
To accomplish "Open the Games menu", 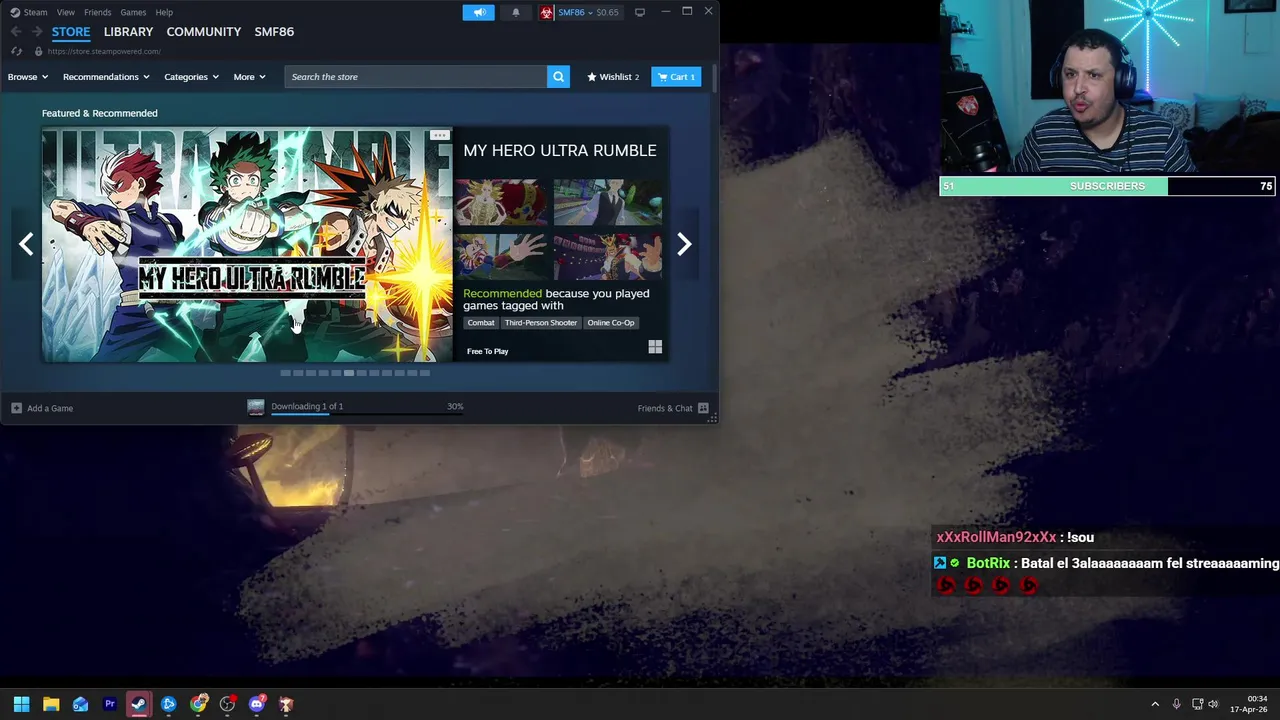I will (x=133, y=12).
